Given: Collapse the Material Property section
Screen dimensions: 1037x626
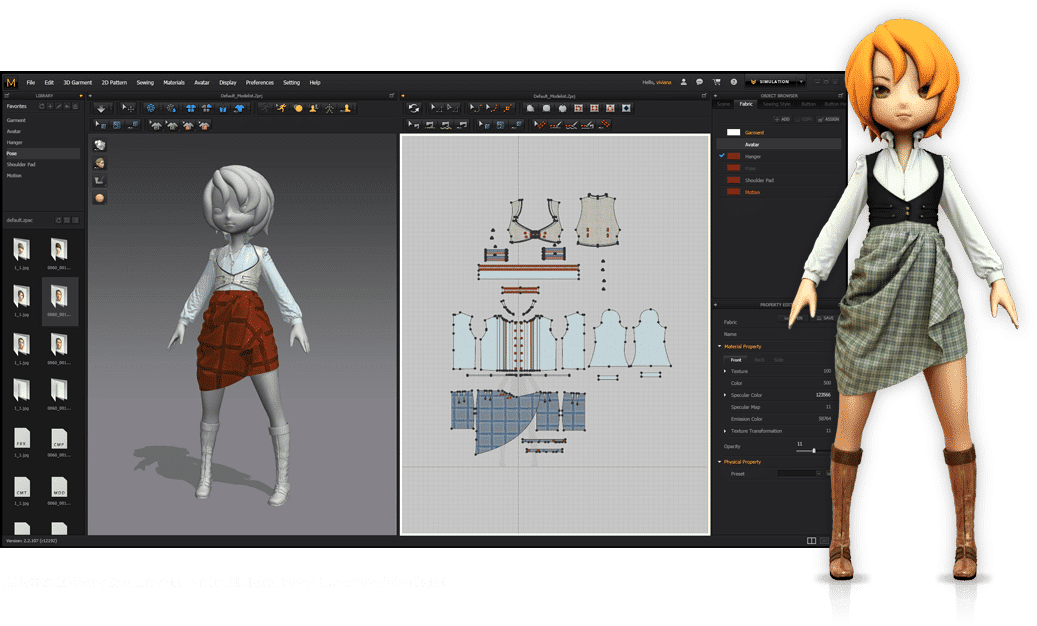Looking at the screenshot, I should click(x=720, y=346).
